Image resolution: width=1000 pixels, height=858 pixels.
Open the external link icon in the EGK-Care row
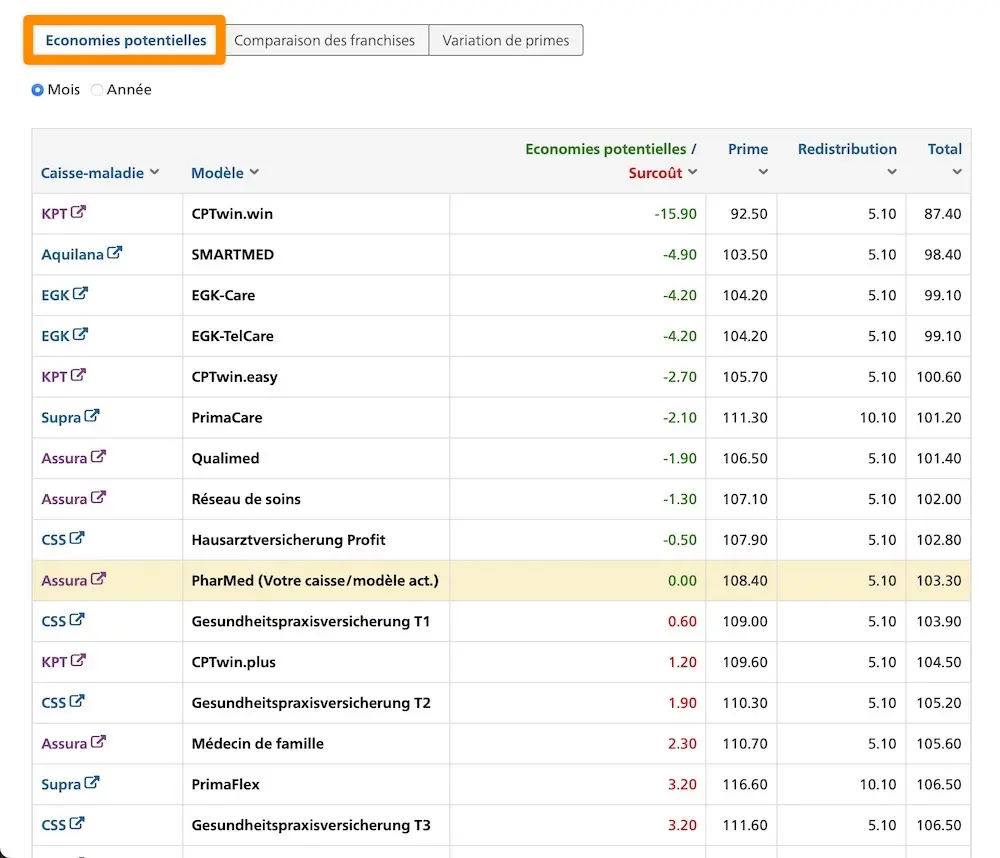click(80, 294)
